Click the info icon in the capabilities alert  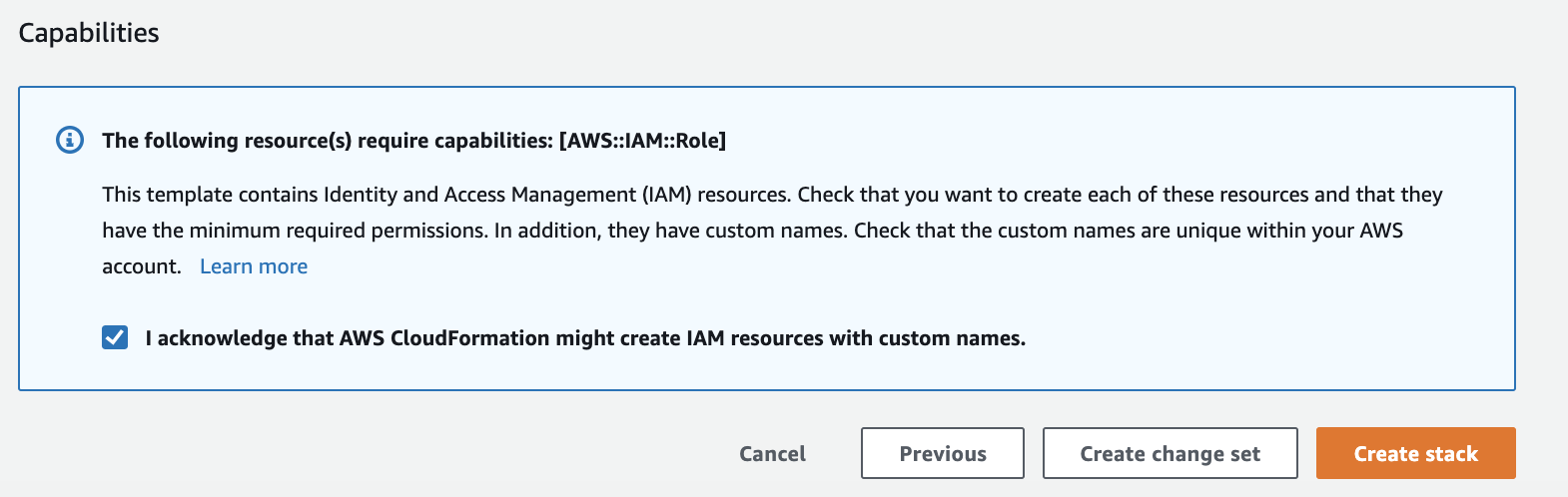[x=69, y=140]
